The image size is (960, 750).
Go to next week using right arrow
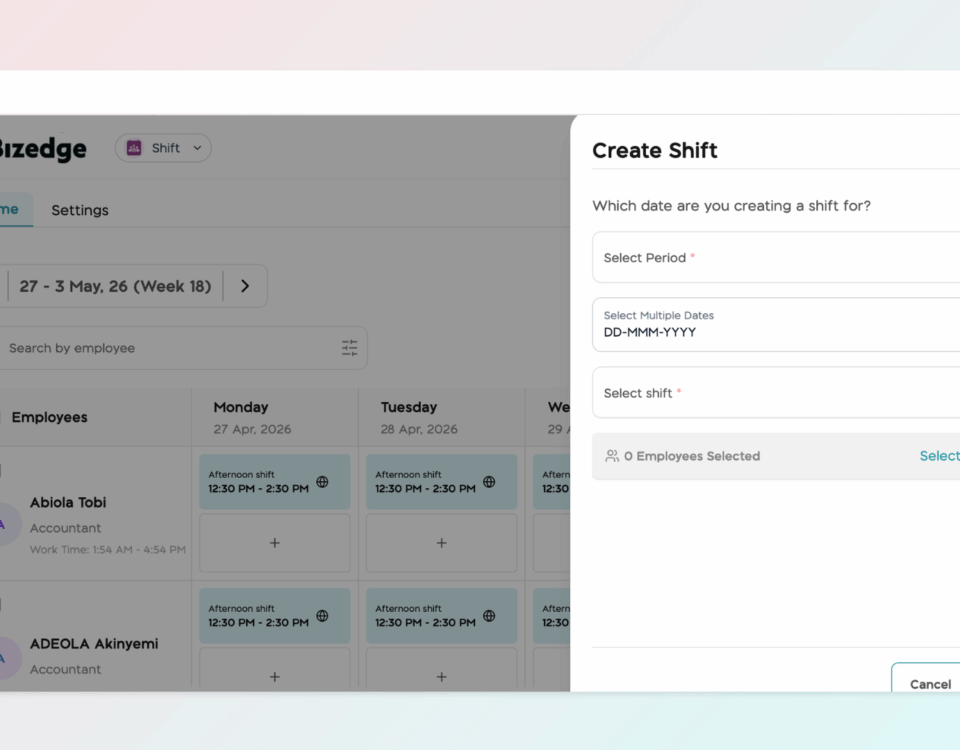click(245, 286)
